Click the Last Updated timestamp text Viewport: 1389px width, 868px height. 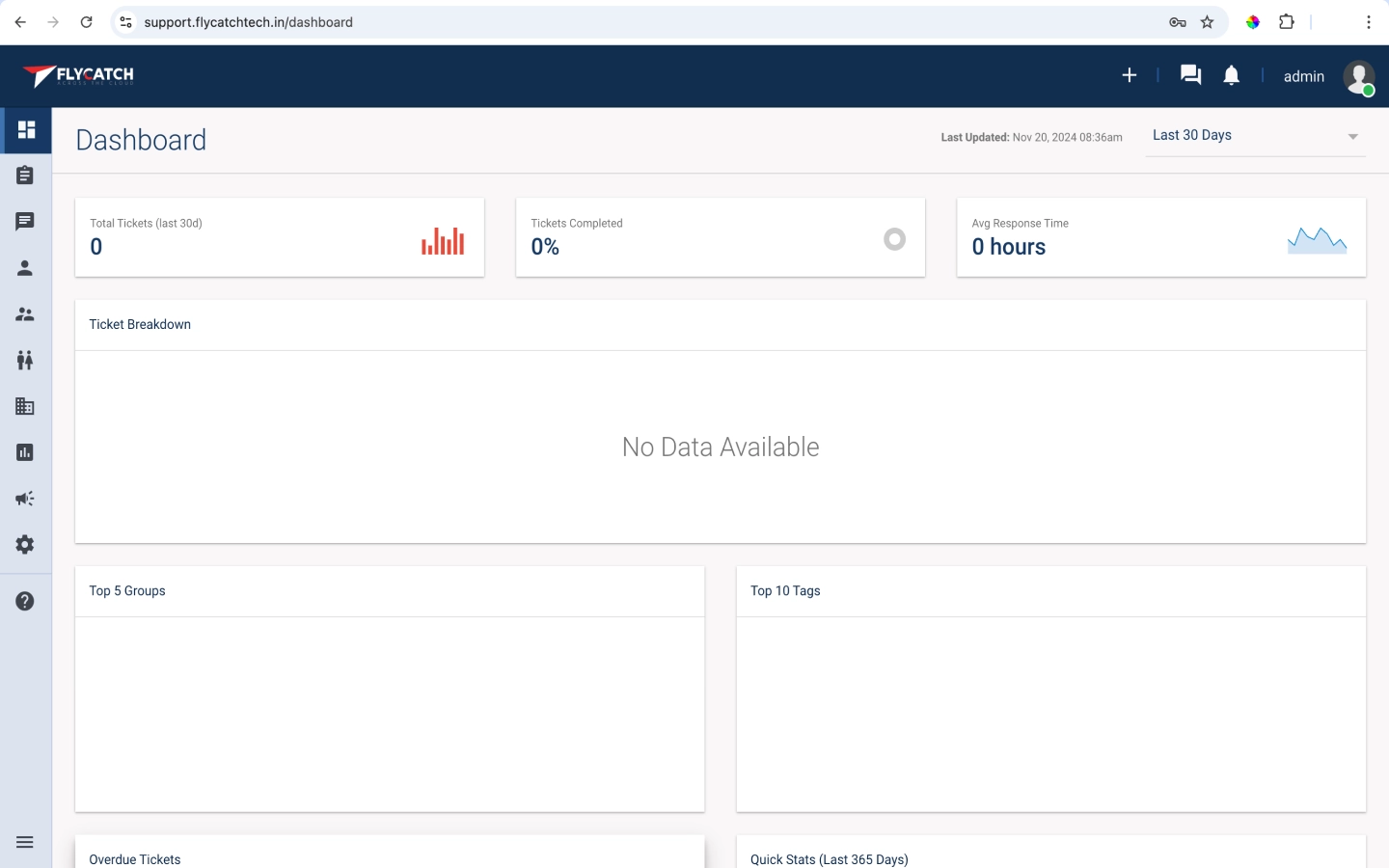pos(1031,137)
